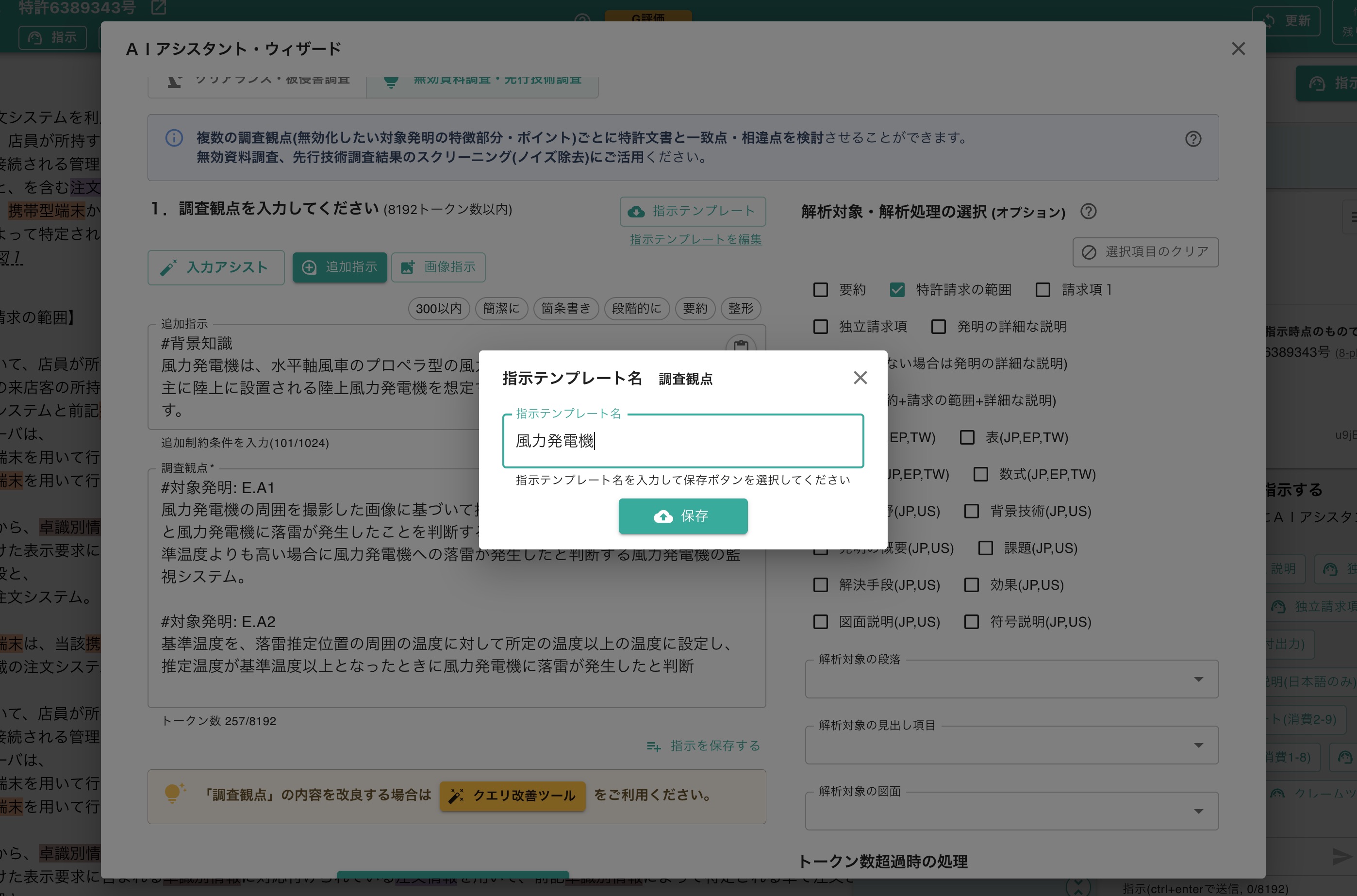Image resolution: width=1357 pixels, height=896 pixels.
Task: Click the 入力アシスト button
Action: [x=216, y=267]
